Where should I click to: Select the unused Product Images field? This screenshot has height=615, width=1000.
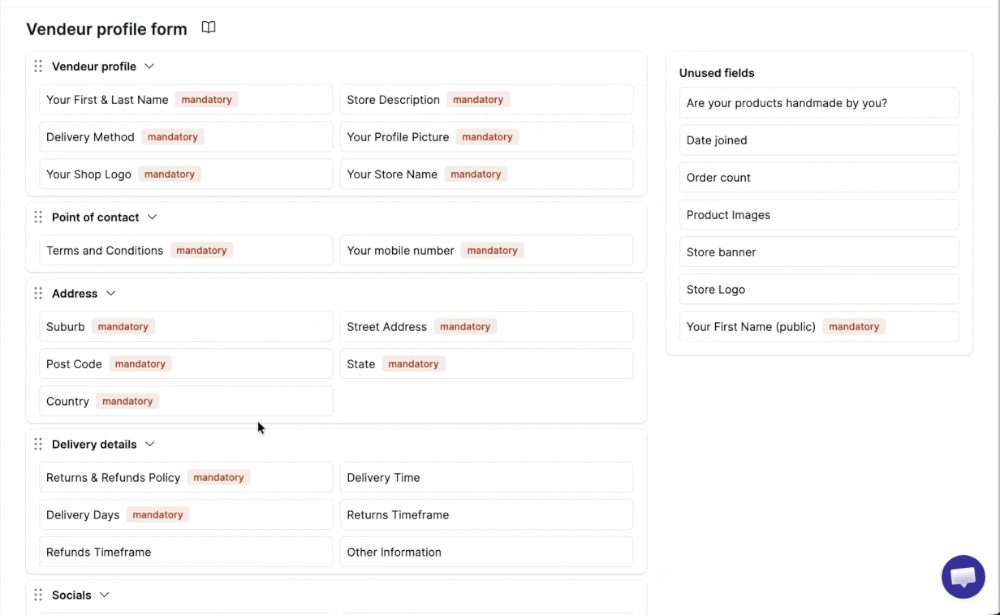(819, 215)
